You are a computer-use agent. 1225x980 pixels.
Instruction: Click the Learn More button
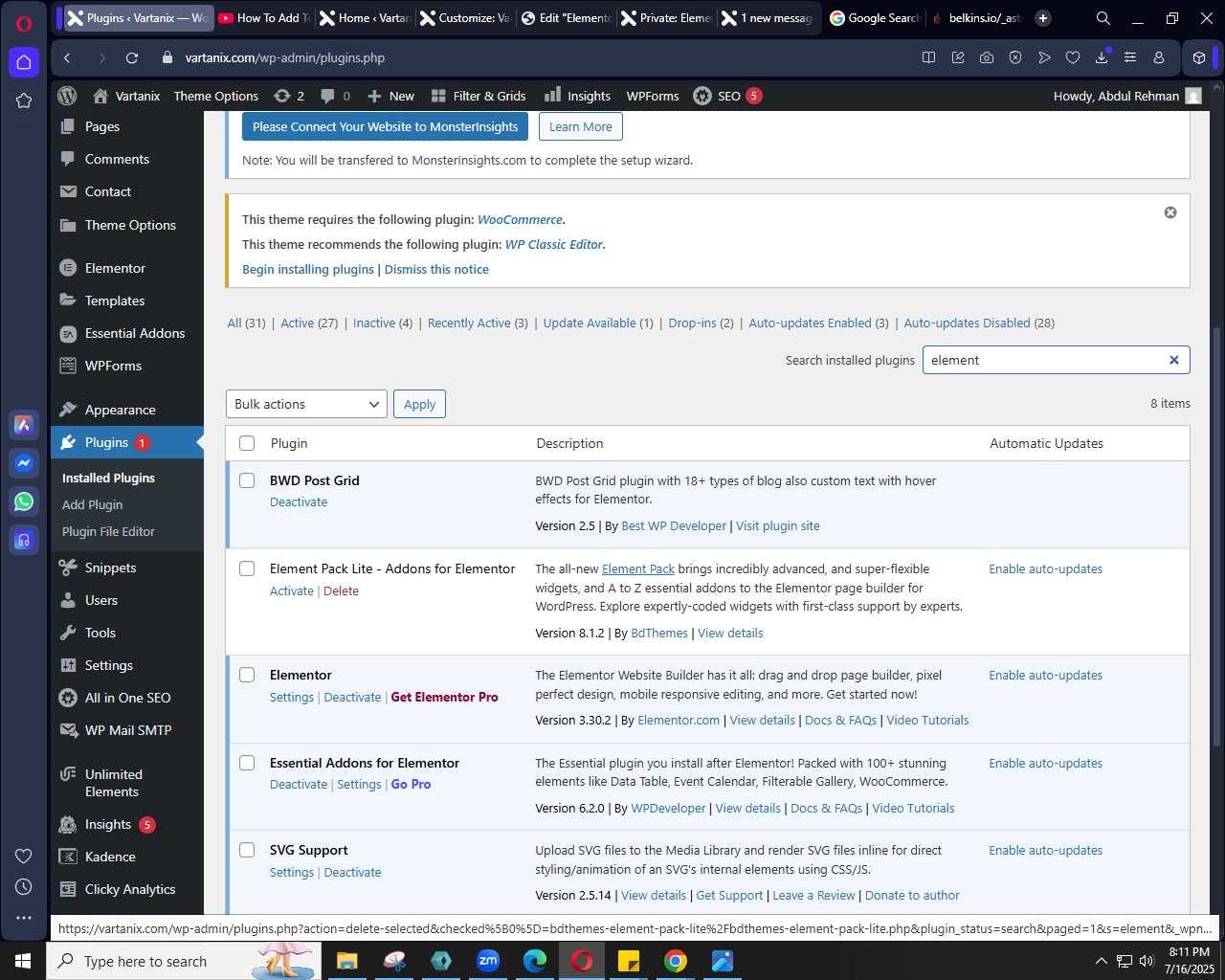click(x=580, y=126)
